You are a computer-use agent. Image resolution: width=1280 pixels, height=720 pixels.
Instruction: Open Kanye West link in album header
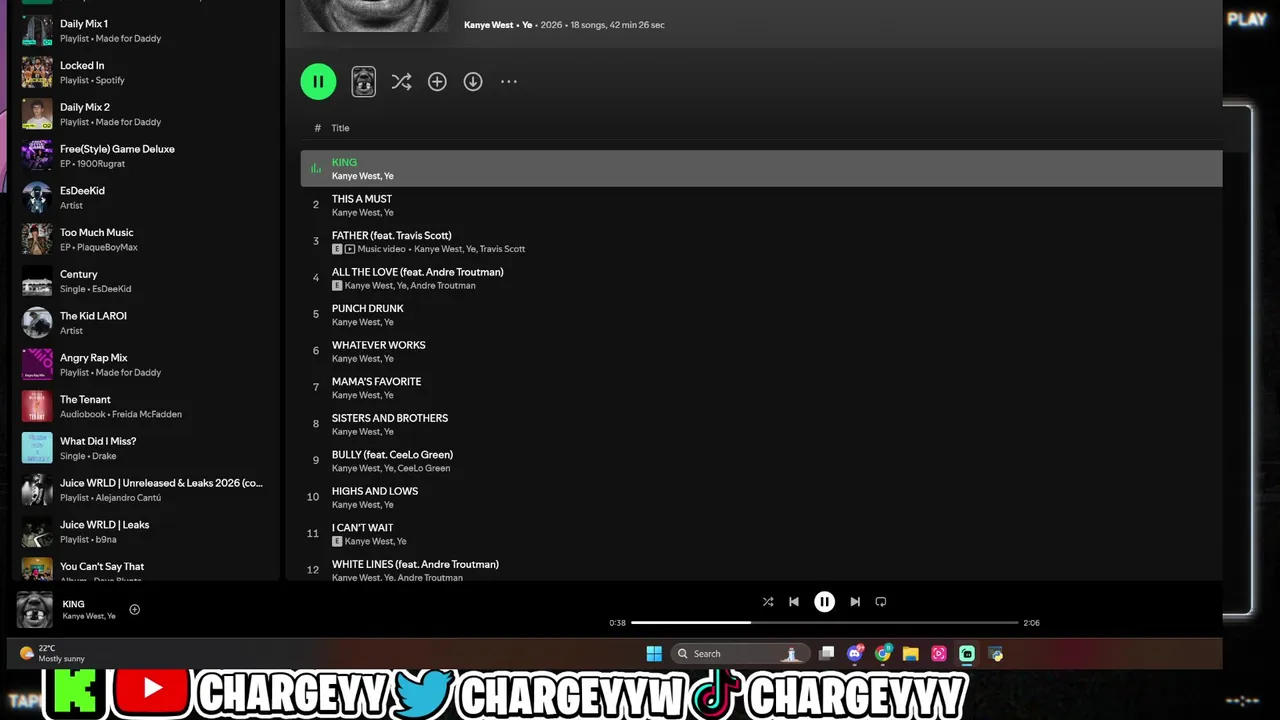[x=488, y=25]
